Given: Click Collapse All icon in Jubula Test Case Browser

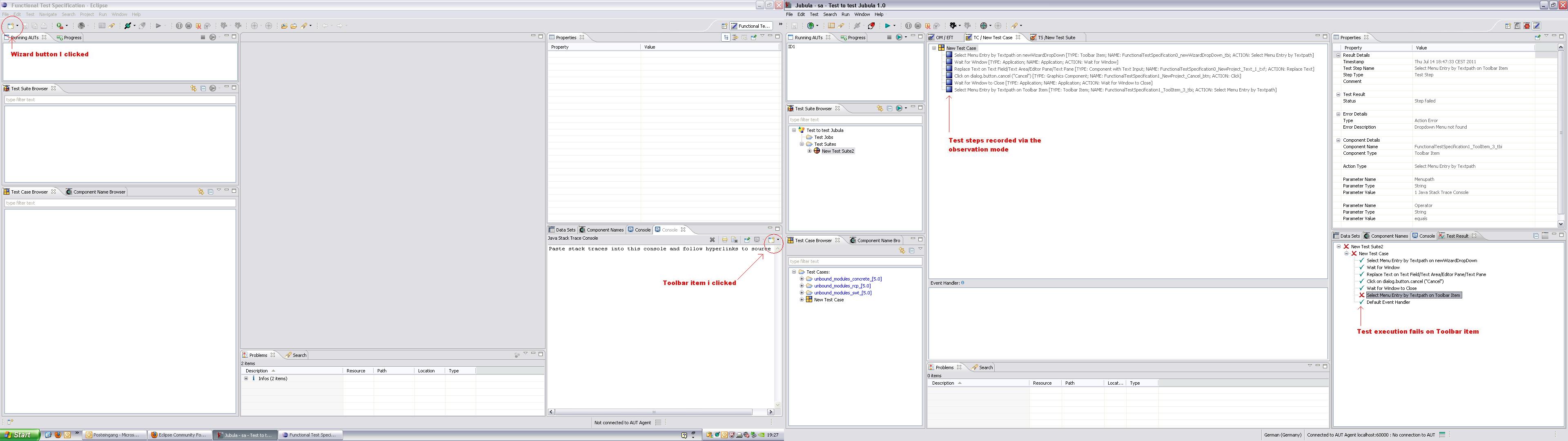Looking at the screenshot, I should pyautogui.click(x=911, y=250).
